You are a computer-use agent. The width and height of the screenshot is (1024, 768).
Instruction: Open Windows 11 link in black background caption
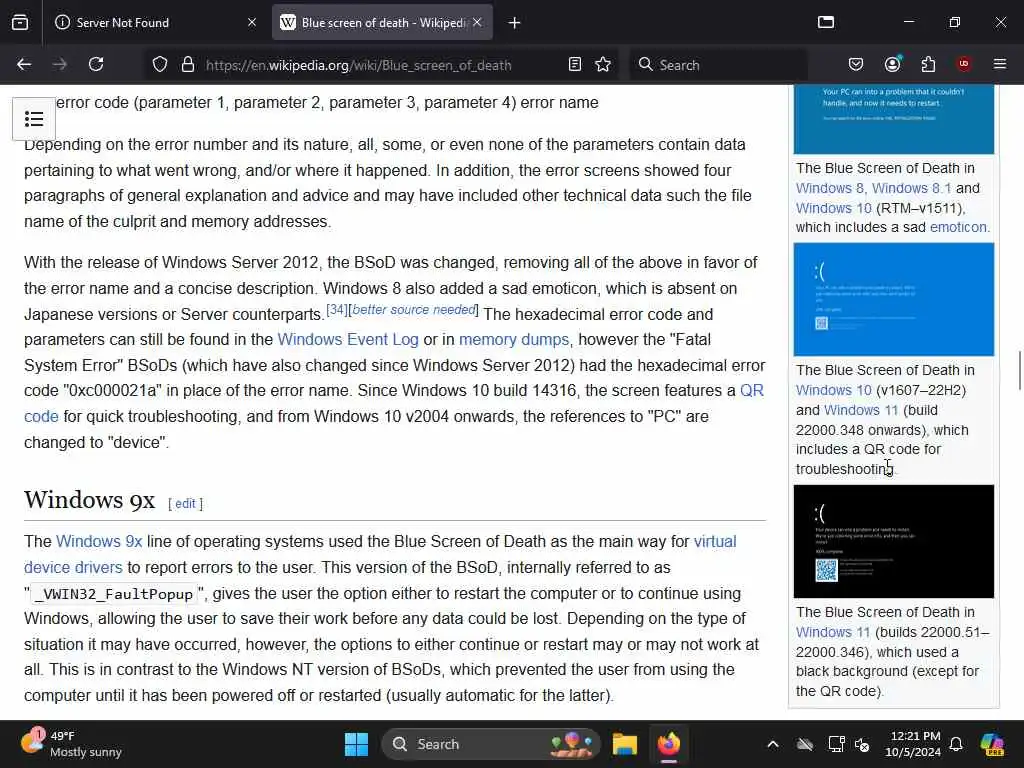pos(833,632)
